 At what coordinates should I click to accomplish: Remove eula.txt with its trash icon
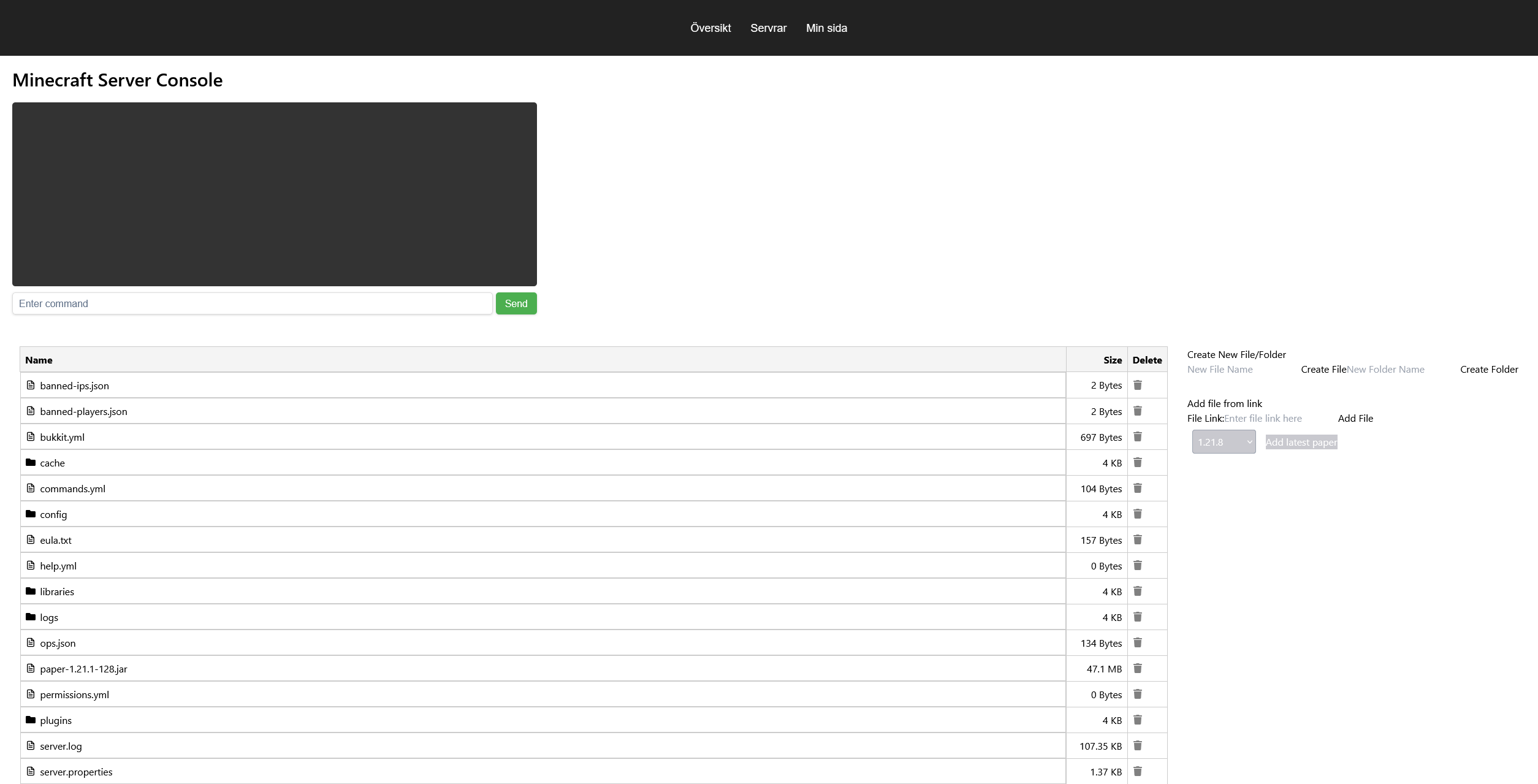(x=1138, y=539)
